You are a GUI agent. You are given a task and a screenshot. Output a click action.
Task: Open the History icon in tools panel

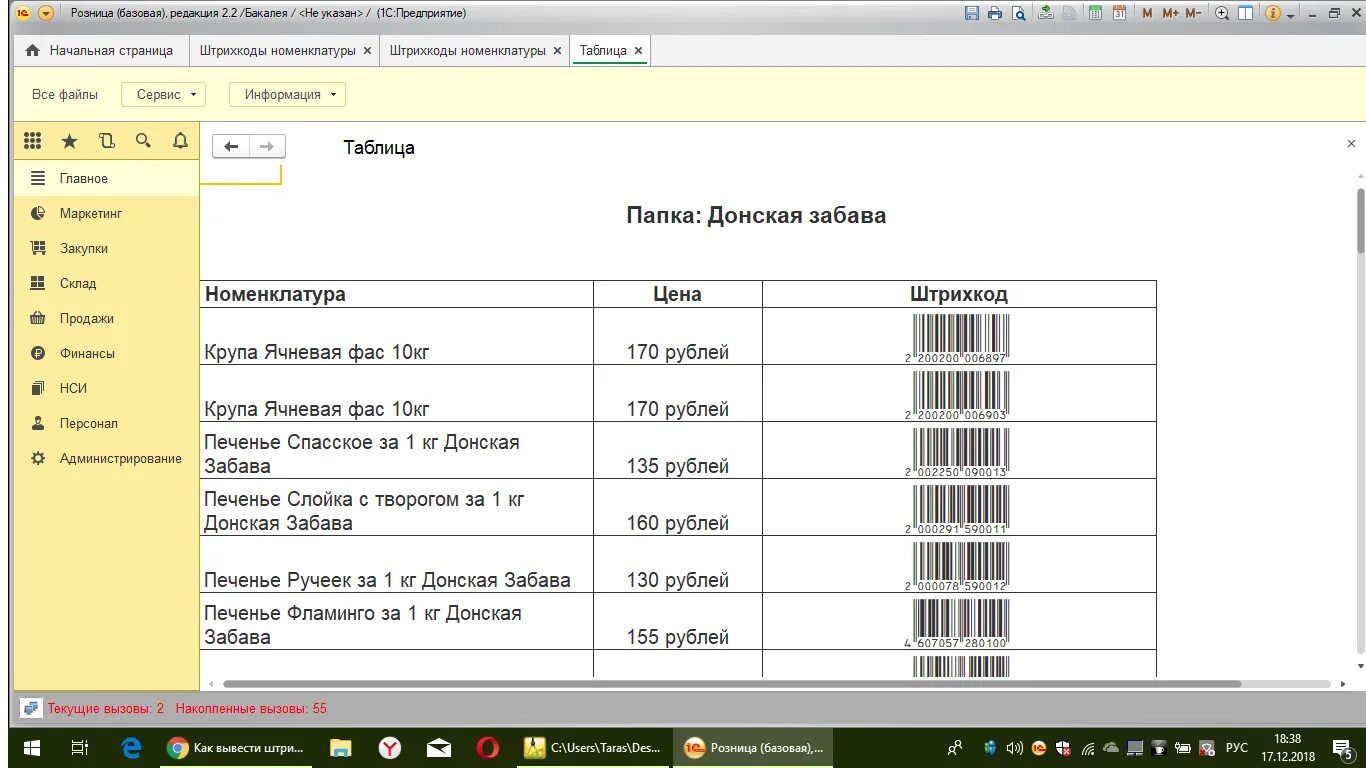click(x=107, y=141)
